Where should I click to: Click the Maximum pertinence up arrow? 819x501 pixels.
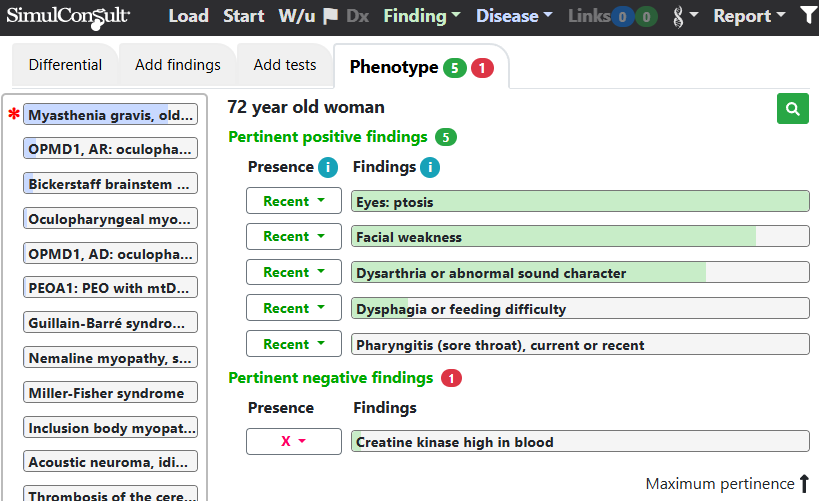(x=804, y=484)
